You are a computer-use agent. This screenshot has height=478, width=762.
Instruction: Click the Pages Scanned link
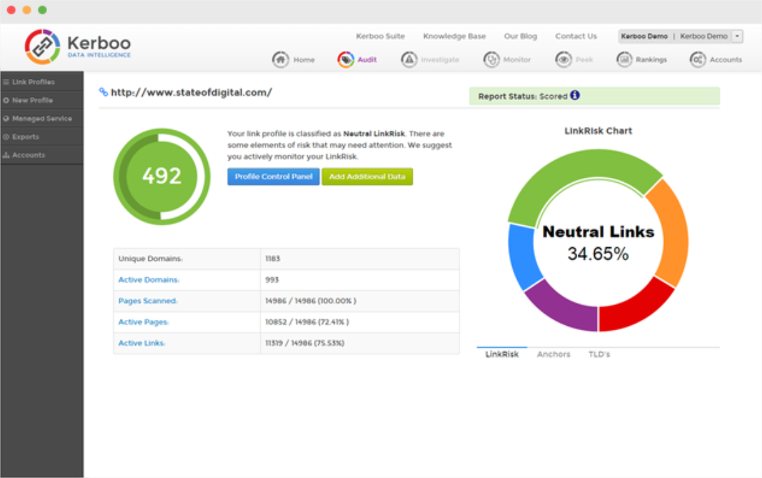point(148,301)
